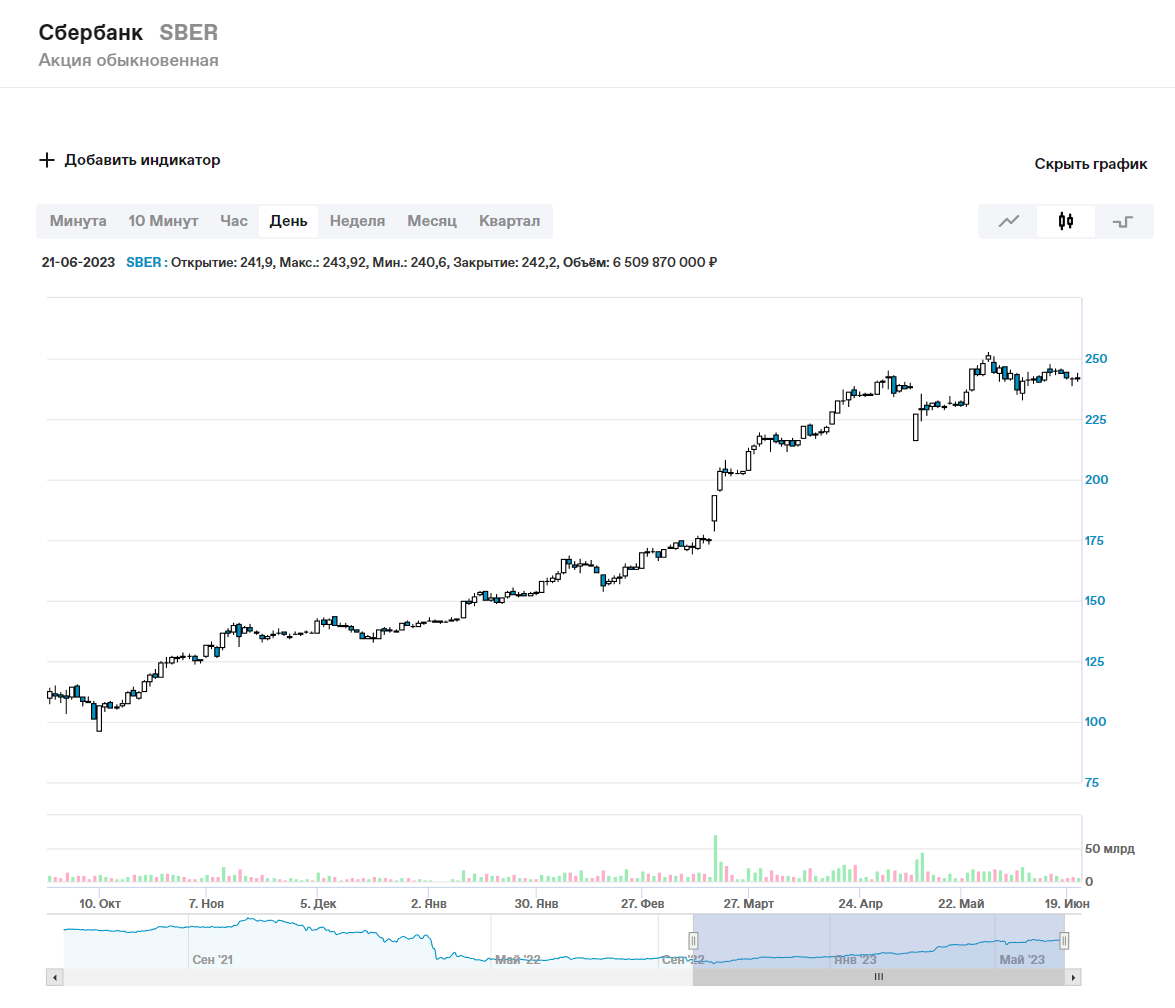Image resolution: width=1175 pixels, height=1008 pixels.
Task: Open Добавить индикатор option
Action: [x=142, y=160]
